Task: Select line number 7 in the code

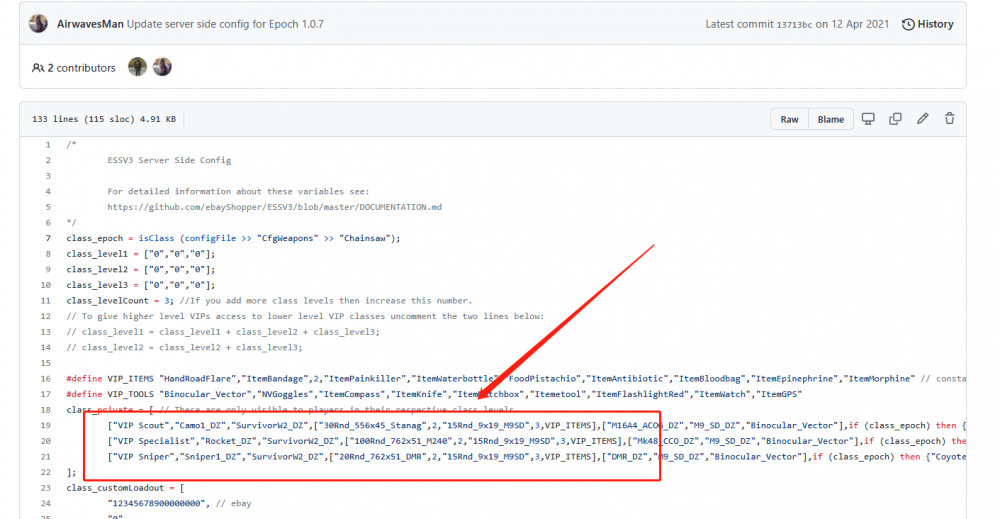Action: click(x=47, y=238)
